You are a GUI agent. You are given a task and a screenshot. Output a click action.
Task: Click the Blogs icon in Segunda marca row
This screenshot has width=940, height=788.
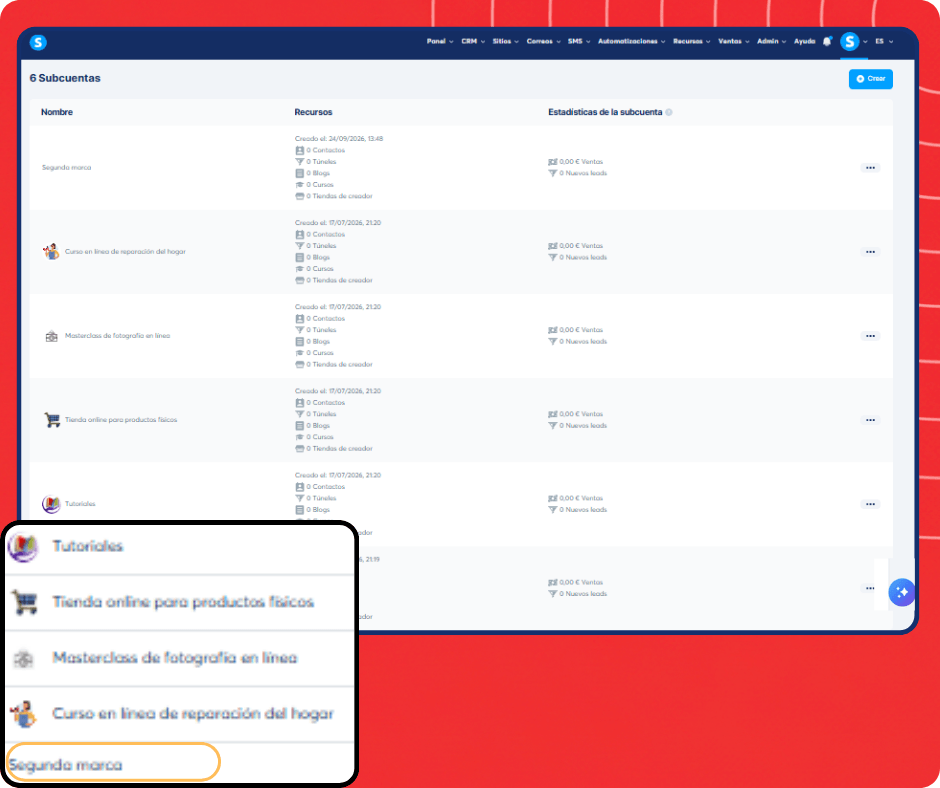click(300, 173)
